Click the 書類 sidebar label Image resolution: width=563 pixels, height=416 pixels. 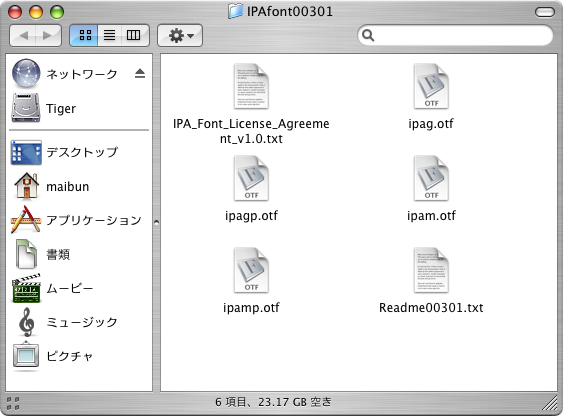coord(58,254)
